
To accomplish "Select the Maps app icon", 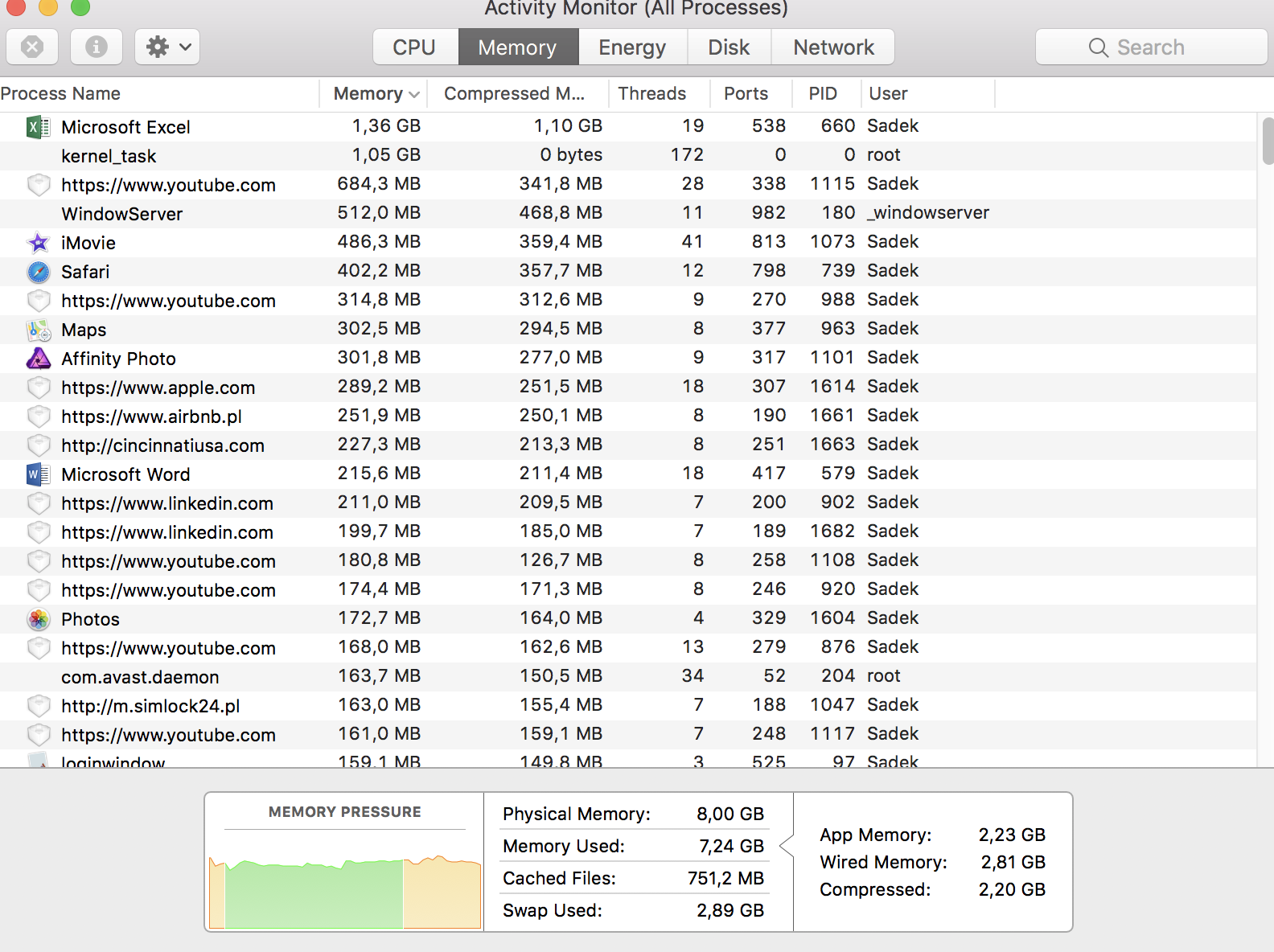I will (39, 330).
